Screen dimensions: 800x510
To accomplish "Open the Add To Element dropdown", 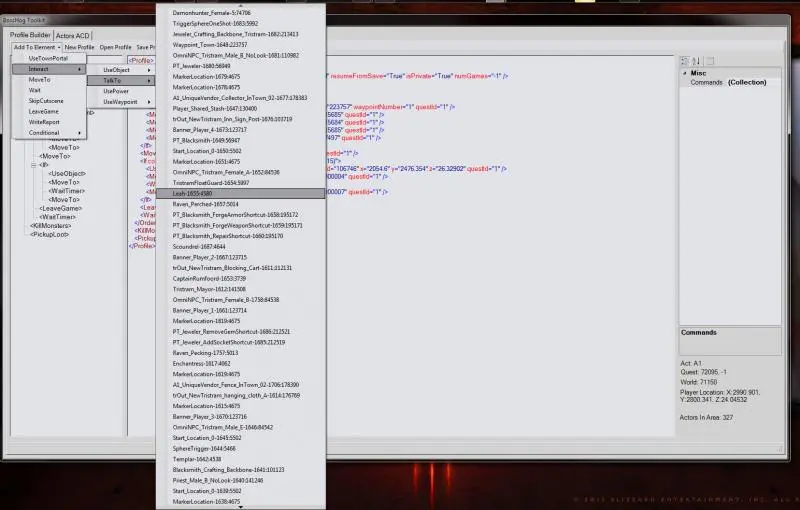I will pos(37,47).
